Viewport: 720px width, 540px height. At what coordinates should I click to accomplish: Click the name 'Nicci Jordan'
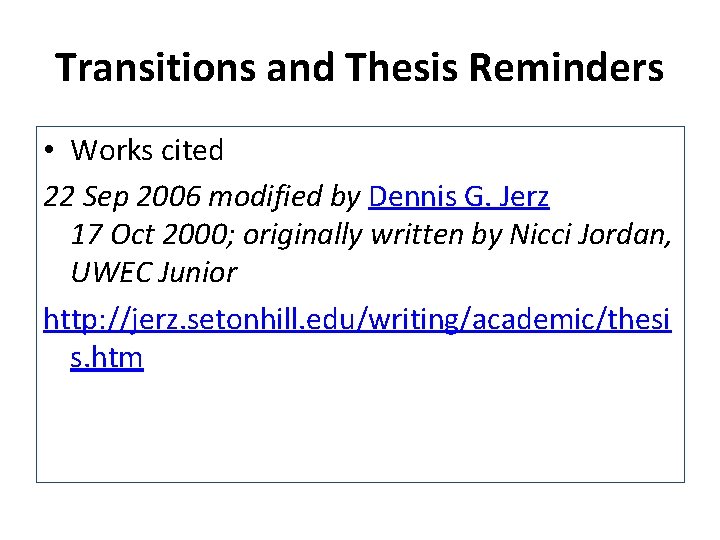(x=587, y=236)
